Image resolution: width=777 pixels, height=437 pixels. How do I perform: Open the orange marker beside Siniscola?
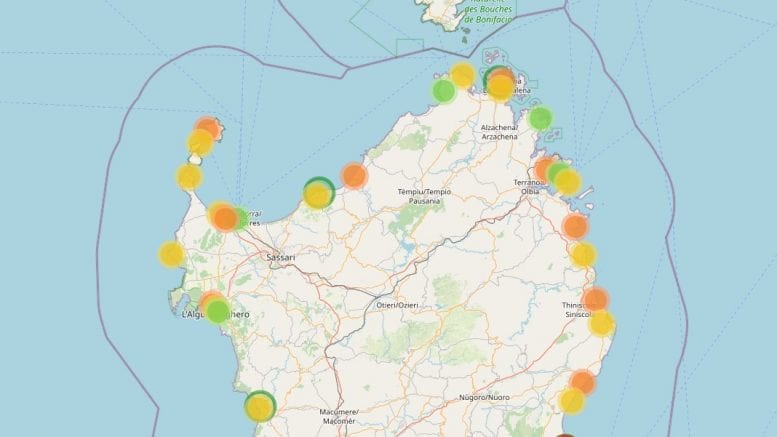(595, 300)
